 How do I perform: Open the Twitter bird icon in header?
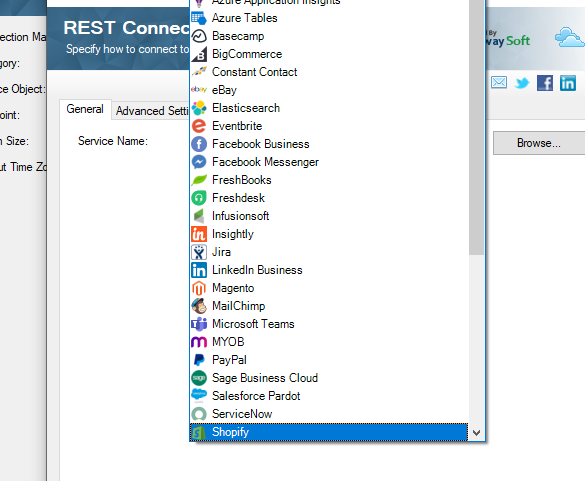click(522, 82)
